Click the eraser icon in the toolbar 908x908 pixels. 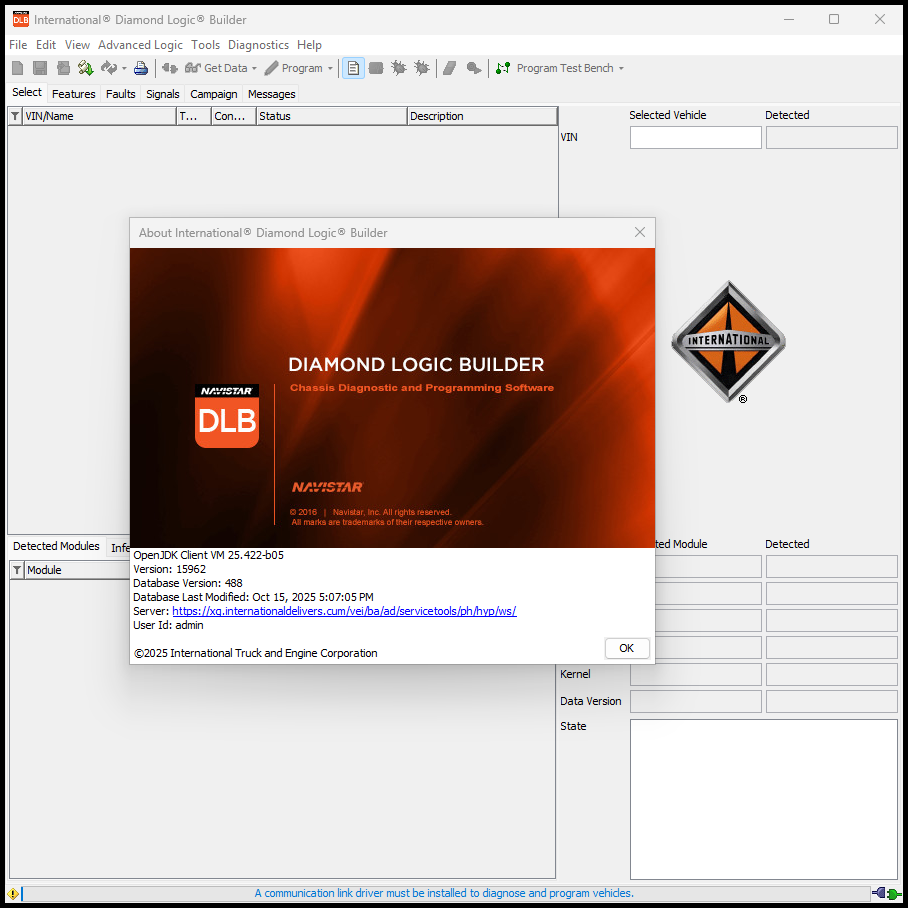pyautogui.click(x=450, y=68)
